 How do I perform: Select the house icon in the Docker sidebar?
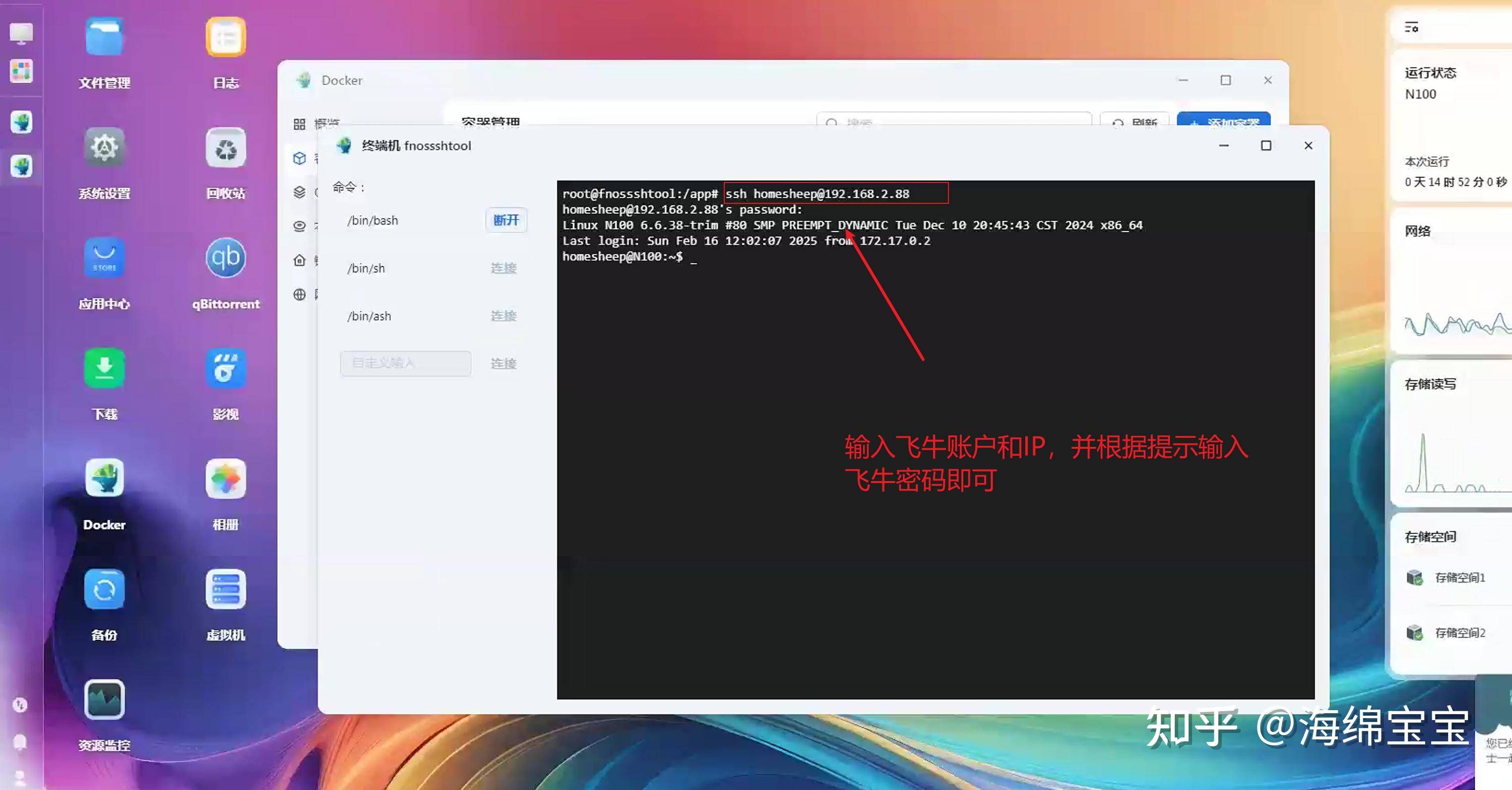coord(299,260)
